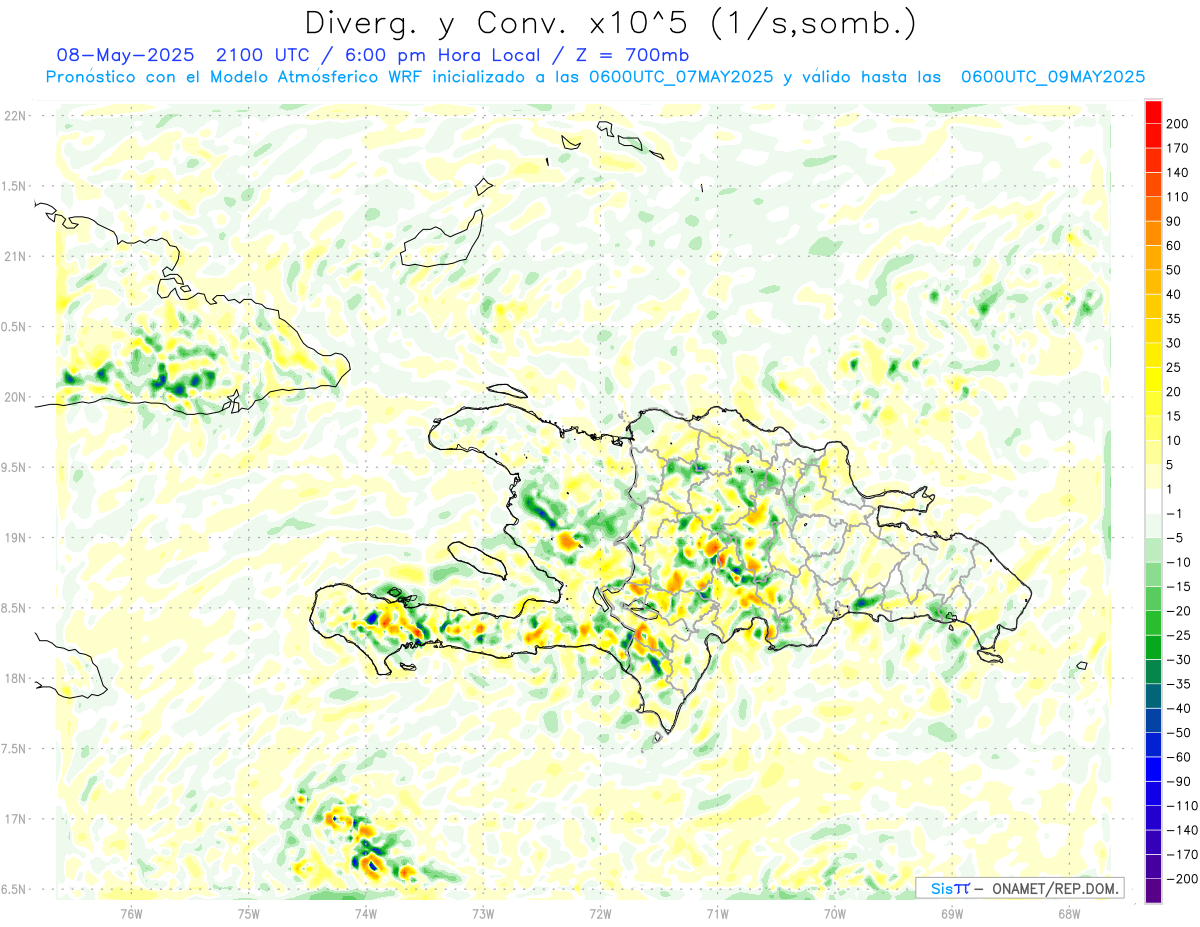Viewport: 1200px width, 927px height.
Task: Click the 'Pronóstico con el Modelo Atmósferico WRF' line
Action: (235, 77)
